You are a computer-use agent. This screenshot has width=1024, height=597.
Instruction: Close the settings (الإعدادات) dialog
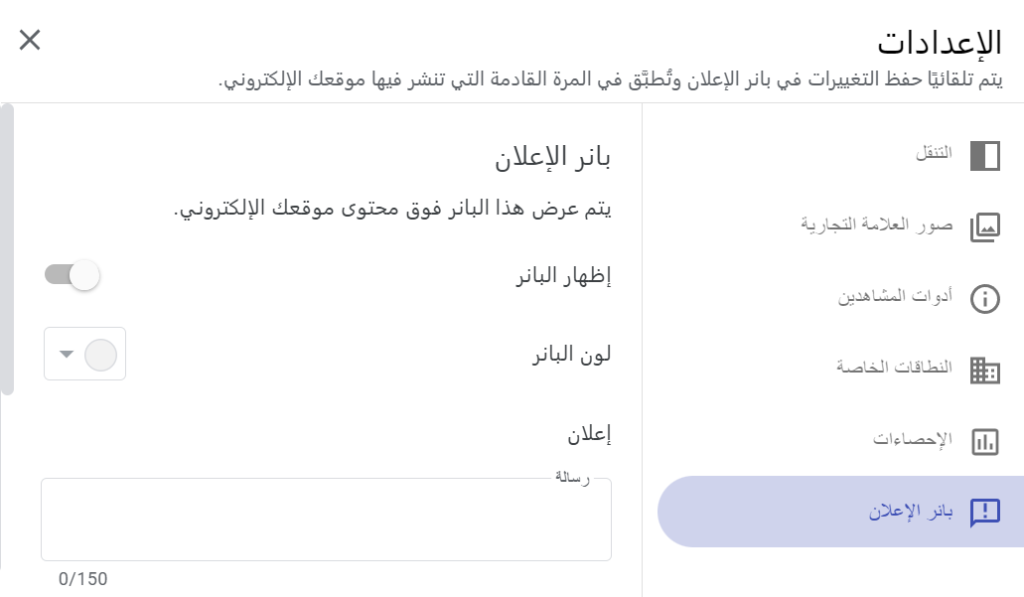click(x=30, y=40)
